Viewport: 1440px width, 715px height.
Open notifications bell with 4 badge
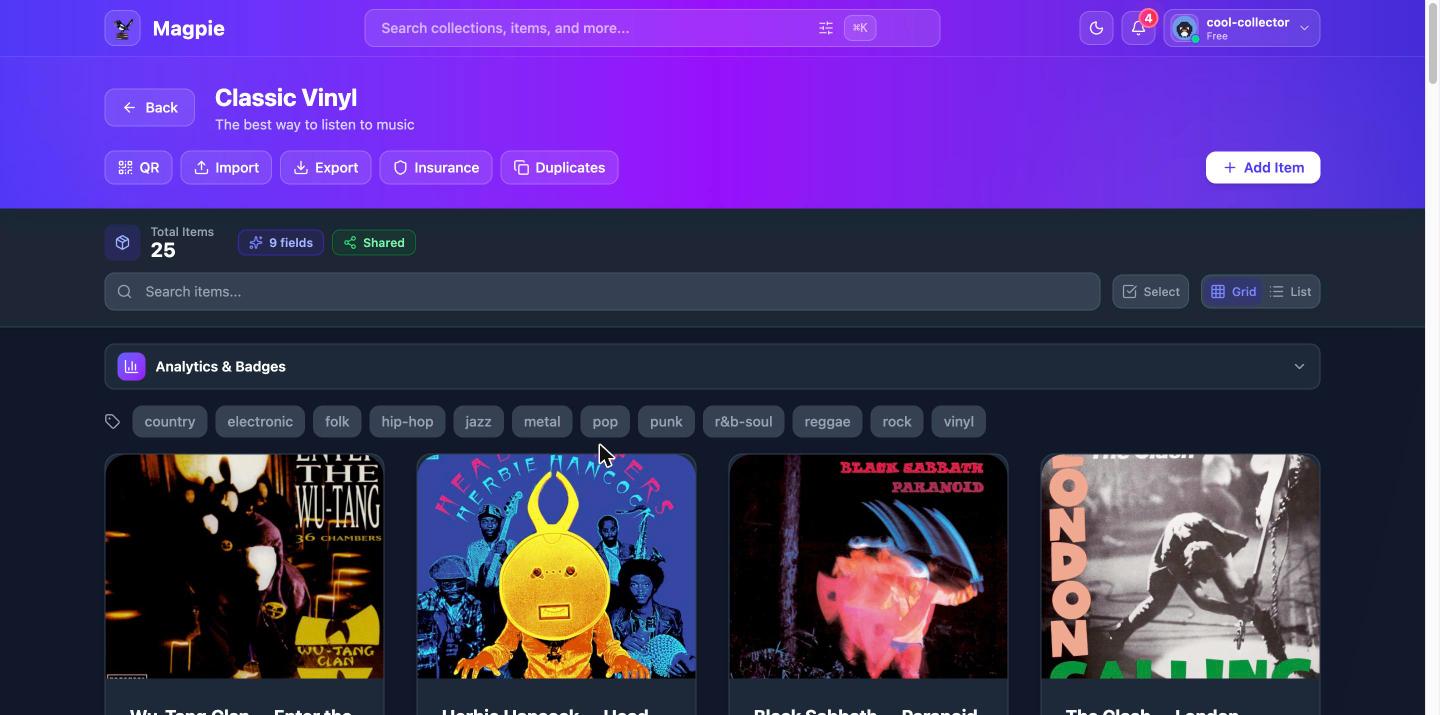click(x=1138, y=28)
